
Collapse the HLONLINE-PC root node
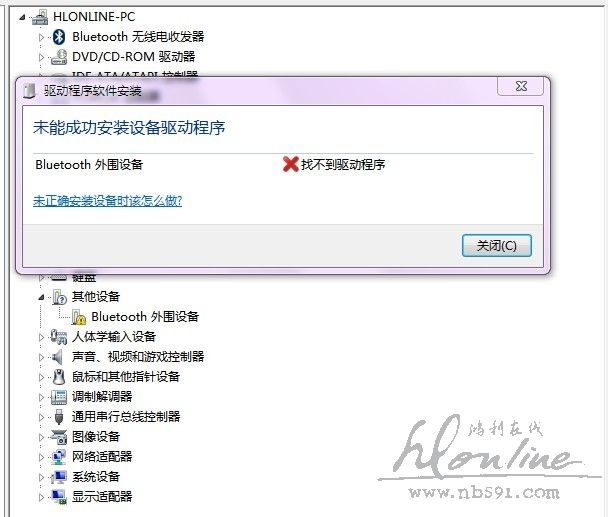tap(22, 17)
